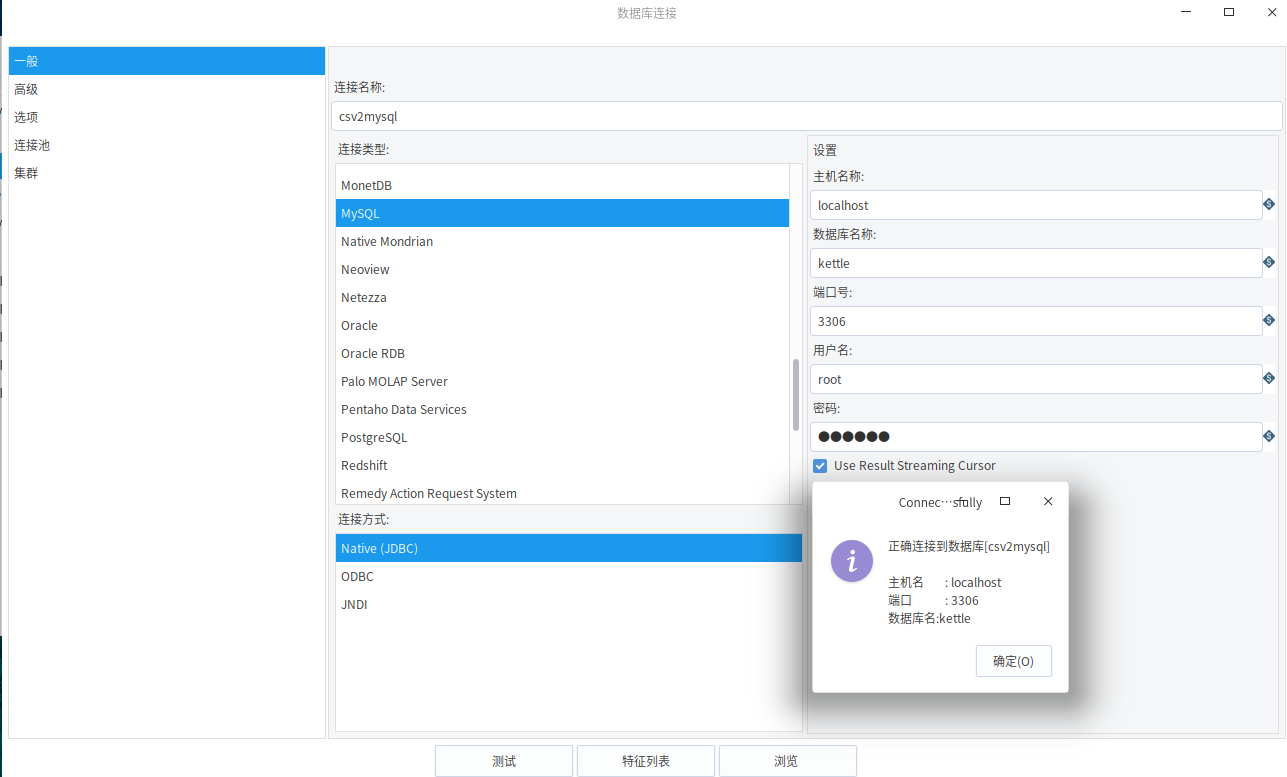1287x777 pixels.
Task: Open the 集群 configuration page
Action: click(x=26, y=172)
